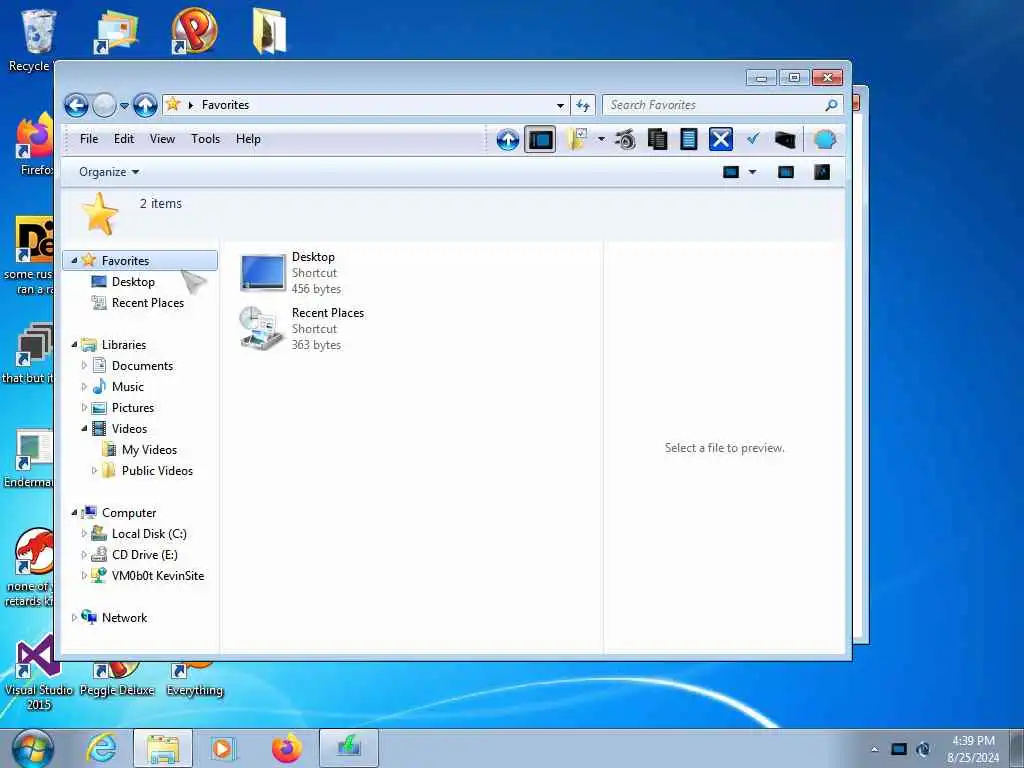The width and height of the screenshot is (1024, 768).
Task: Collapse the Computer tree node
Action: tap(74, 513)
